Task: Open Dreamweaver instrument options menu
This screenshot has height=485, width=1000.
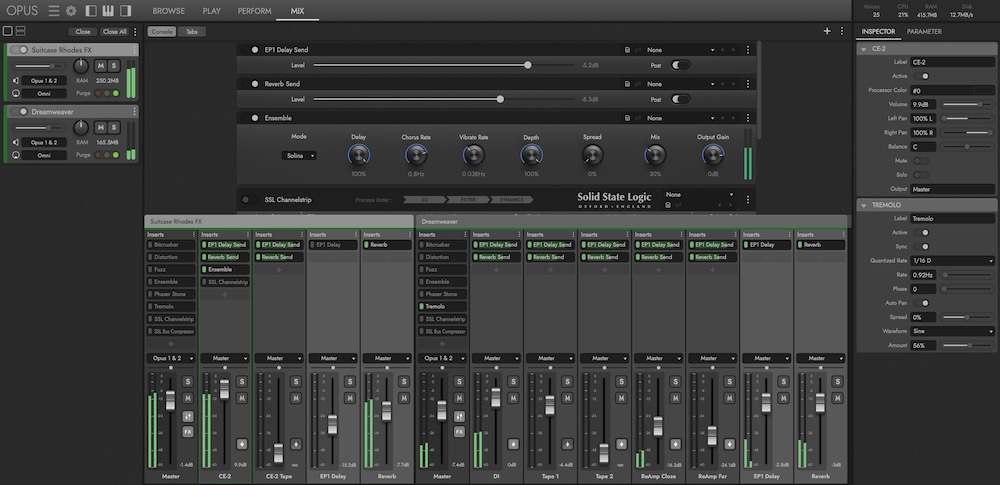Action: click(x=135, y=112)
